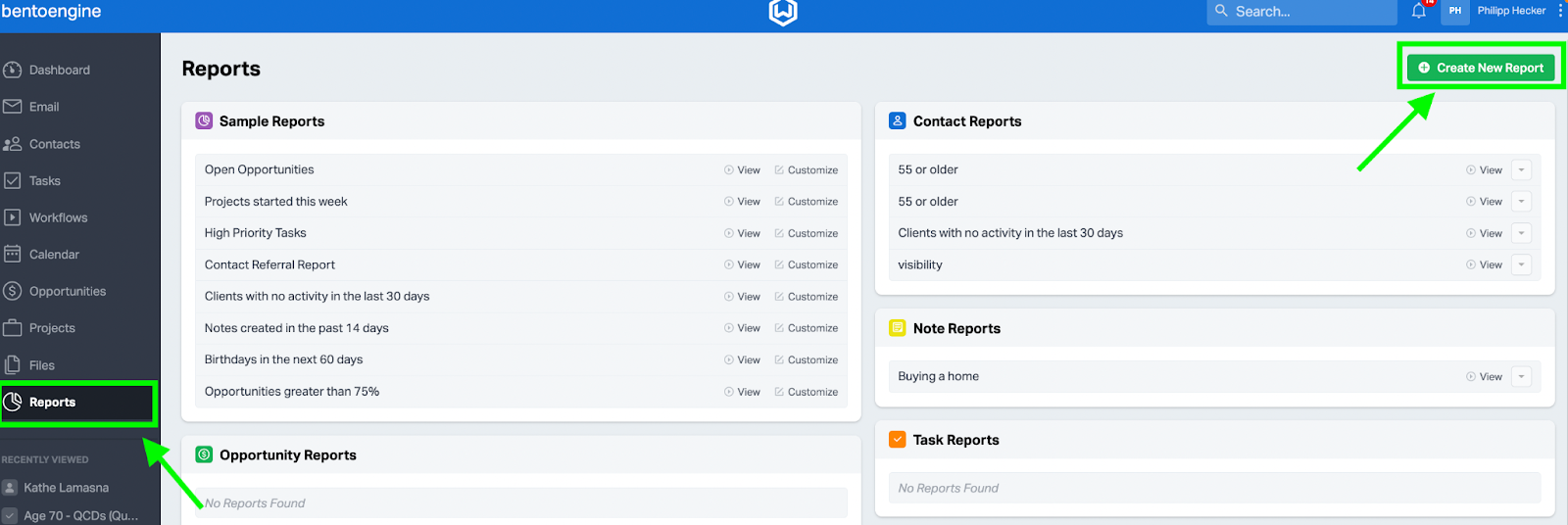The image size is (1568, 525).
Task: Customize sample Clients with no activity report
Action: click(807, 297)
